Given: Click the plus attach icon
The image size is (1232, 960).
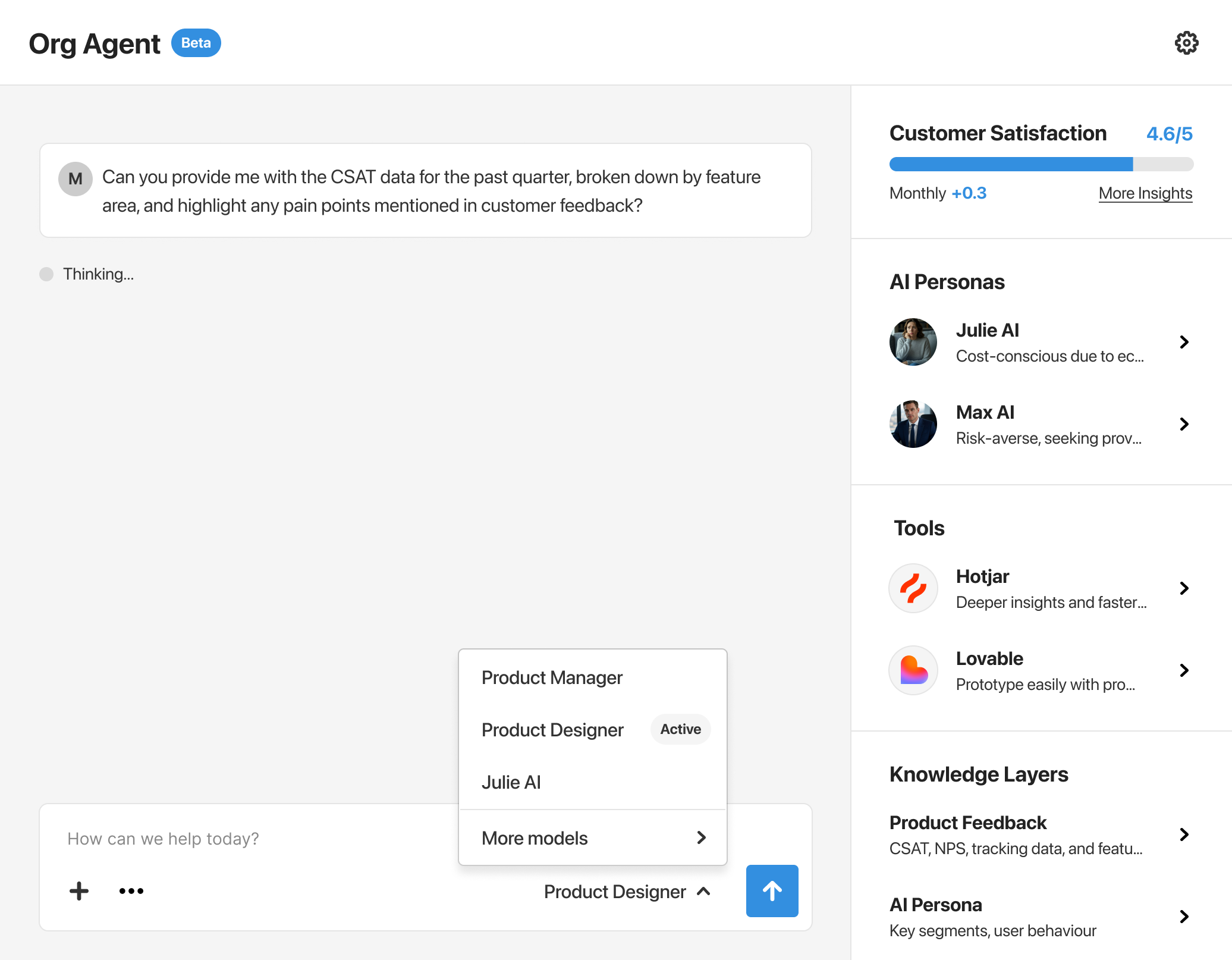Looking at the screenshot, I should 79,891.
